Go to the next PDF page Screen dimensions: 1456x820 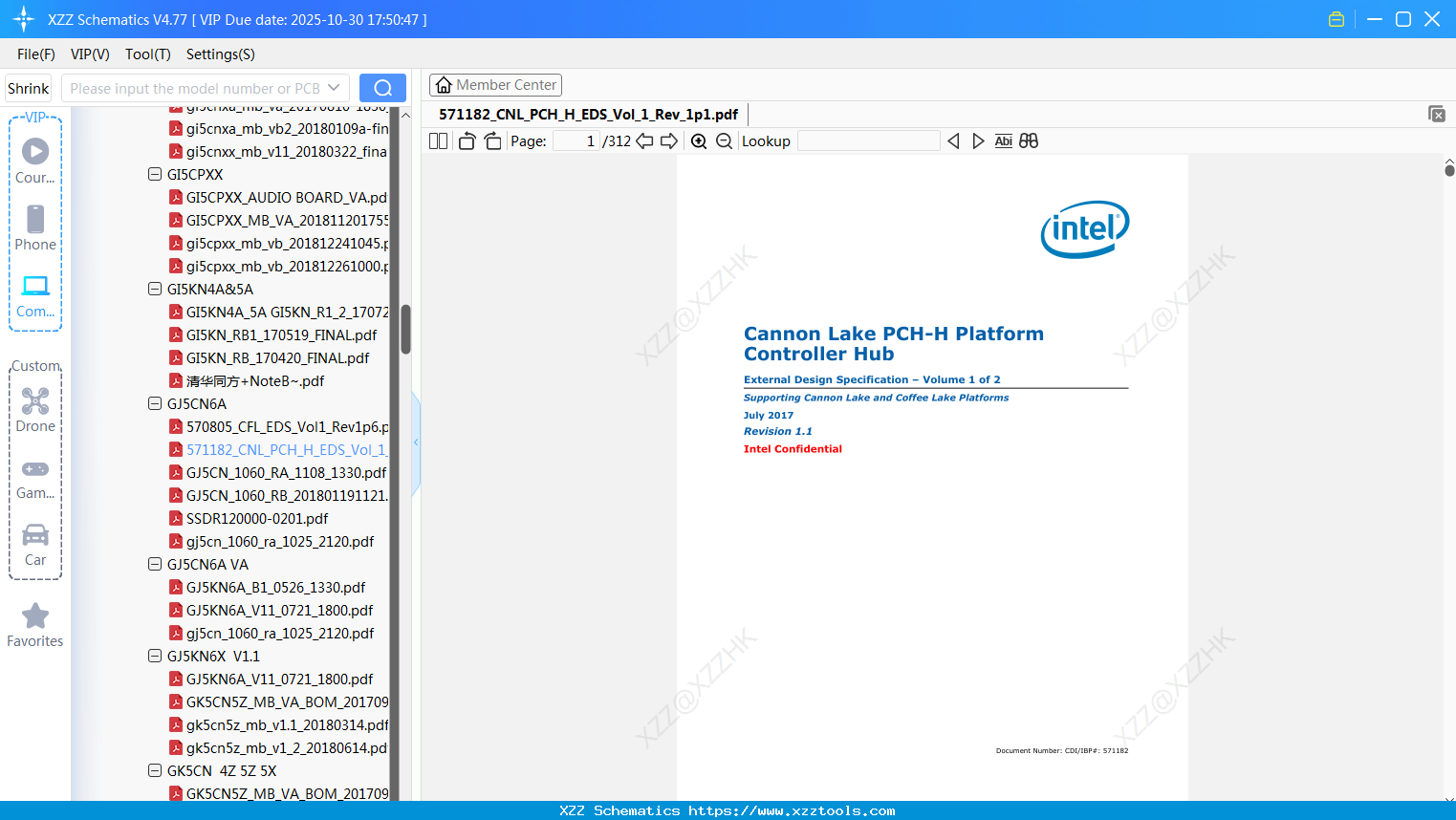[669, 140]
